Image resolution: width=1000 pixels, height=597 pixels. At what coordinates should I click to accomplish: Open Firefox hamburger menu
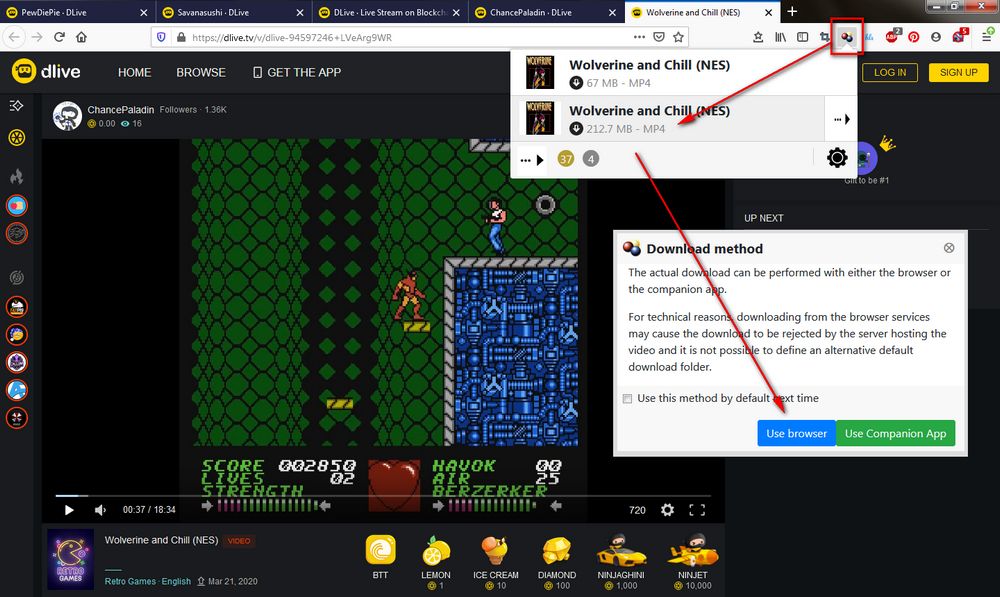click(986, 37)
